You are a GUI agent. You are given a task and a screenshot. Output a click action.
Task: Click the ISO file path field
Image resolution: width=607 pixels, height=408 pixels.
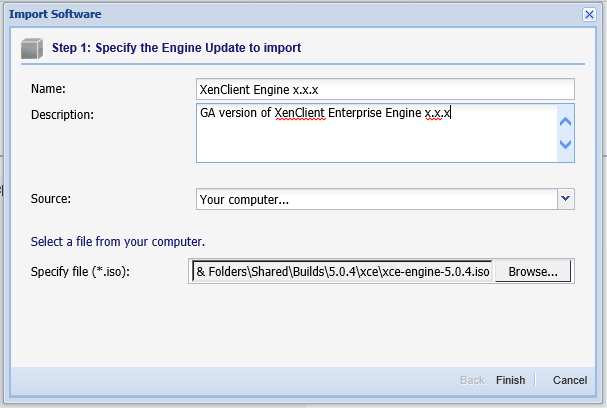pyautogui.click(x=341, y=272)
